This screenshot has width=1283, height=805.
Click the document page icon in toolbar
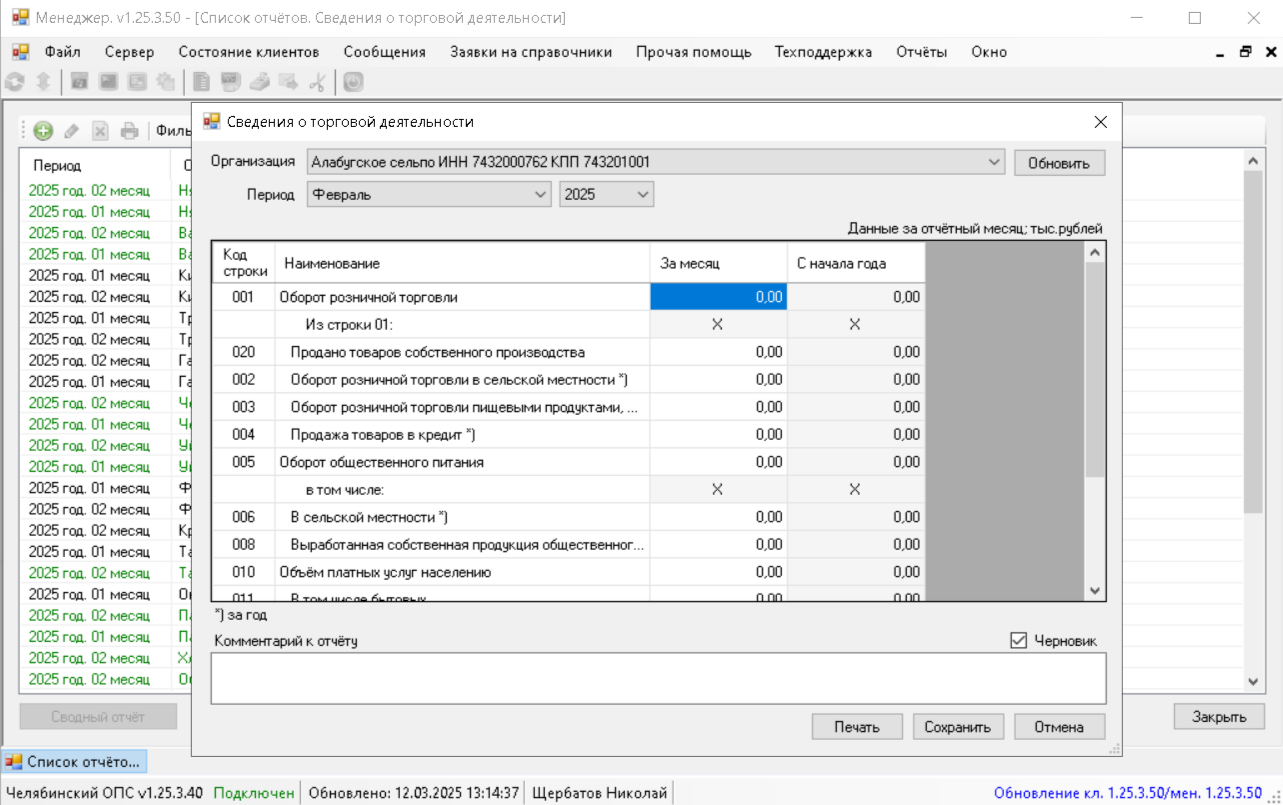pyautogui.click(x=201, y=84)
